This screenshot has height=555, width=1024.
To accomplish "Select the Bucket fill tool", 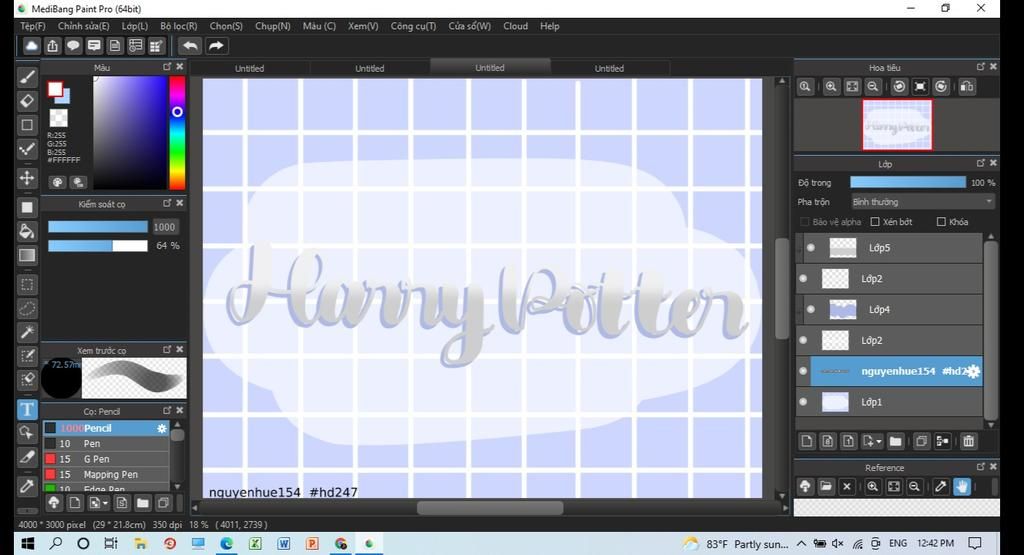I will tap(27, 231).
